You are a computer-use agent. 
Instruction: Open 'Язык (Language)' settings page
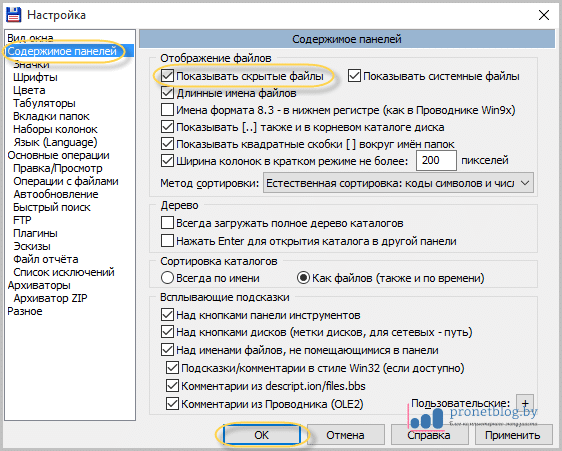pos(55,142)
